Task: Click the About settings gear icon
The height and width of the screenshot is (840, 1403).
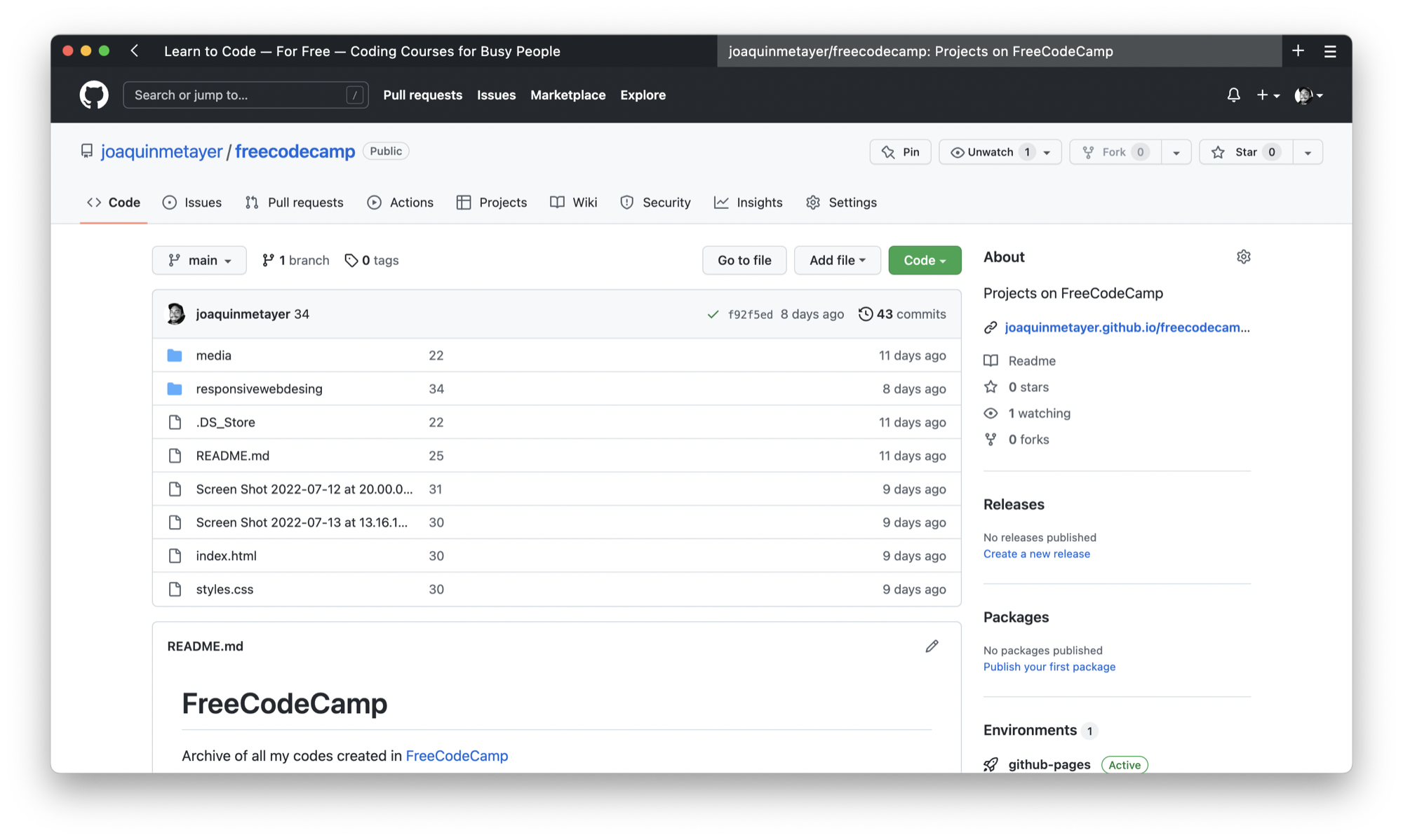Action: 1243,257
